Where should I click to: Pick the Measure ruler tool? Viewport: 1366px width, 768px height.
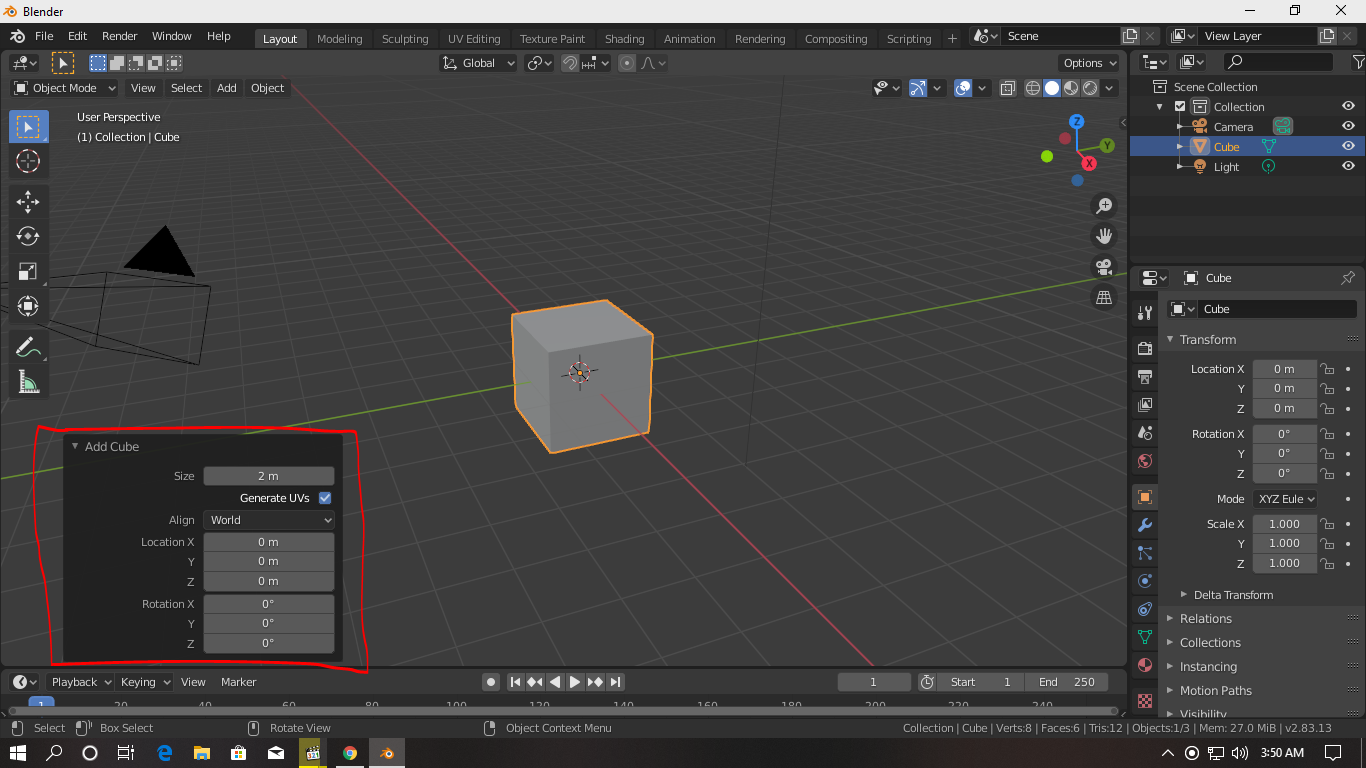[x=28, y=382]
